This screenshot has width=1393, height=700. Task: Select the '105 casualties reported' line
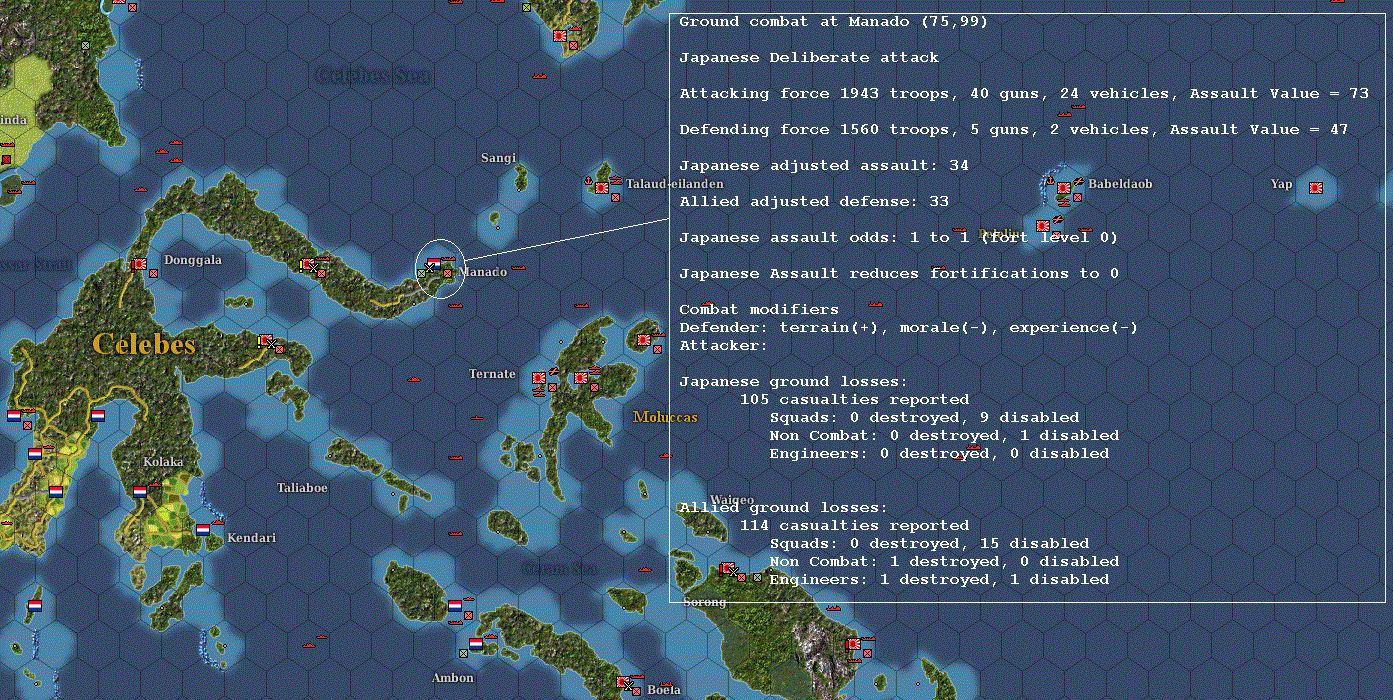click(x=854, y=400)
